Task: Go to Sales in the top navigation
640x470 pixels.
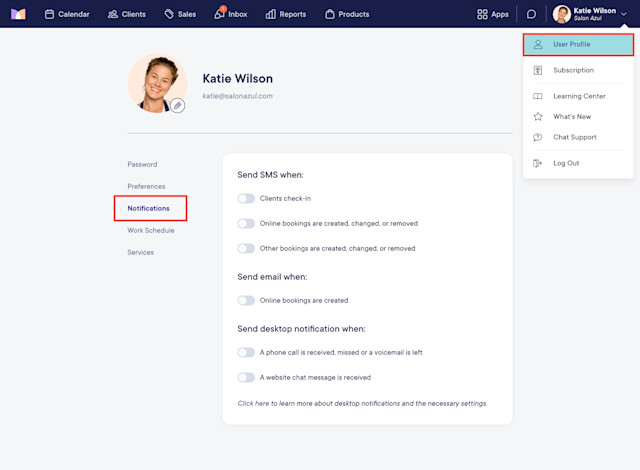Action: [x=180, y=14]
